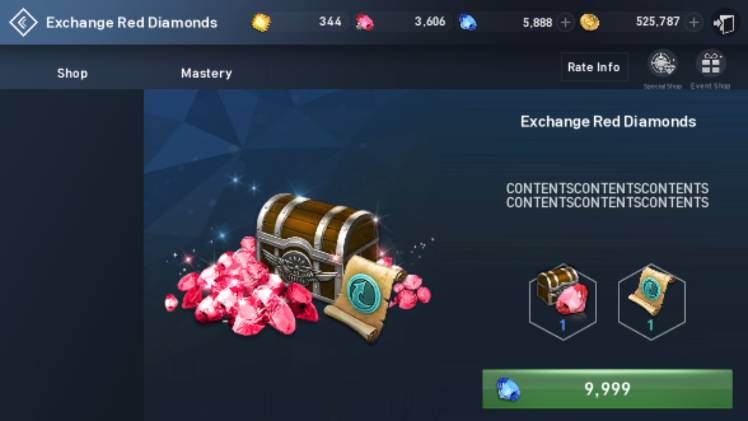
Task: Click the exit door icon
Action: click(x=724, y=23)
